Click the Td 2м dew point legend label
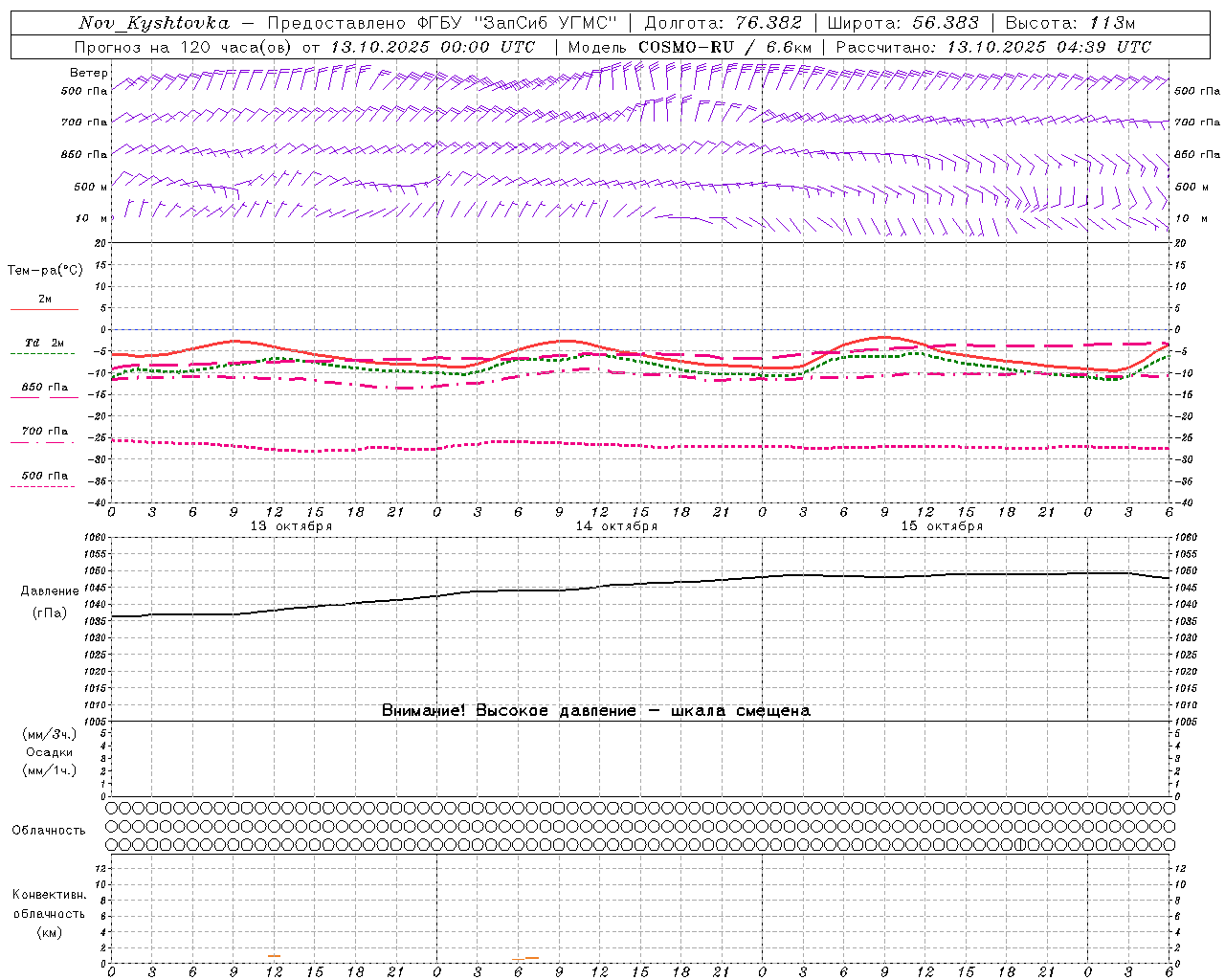The height and width of the screenshot is (980, 1225). [x=44, y=343]
